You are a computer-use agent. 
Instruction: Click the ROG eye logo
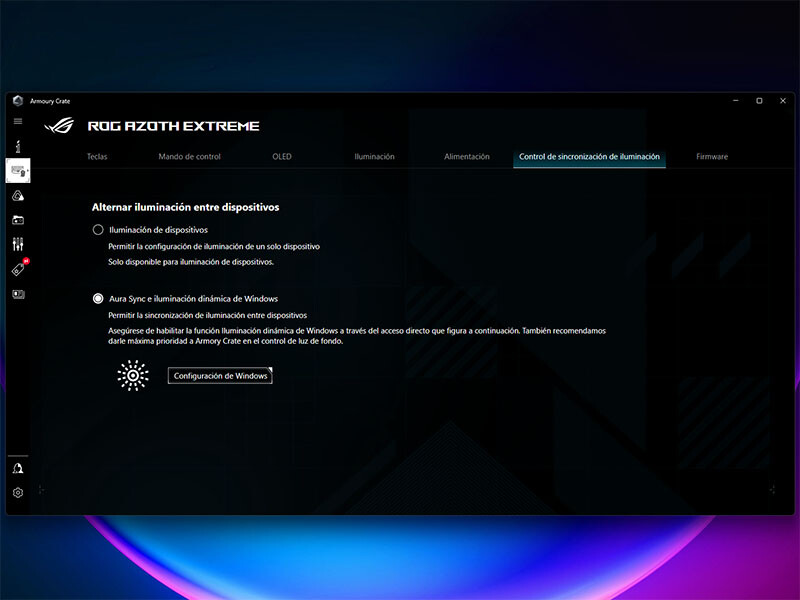click(x=59, y=126)
